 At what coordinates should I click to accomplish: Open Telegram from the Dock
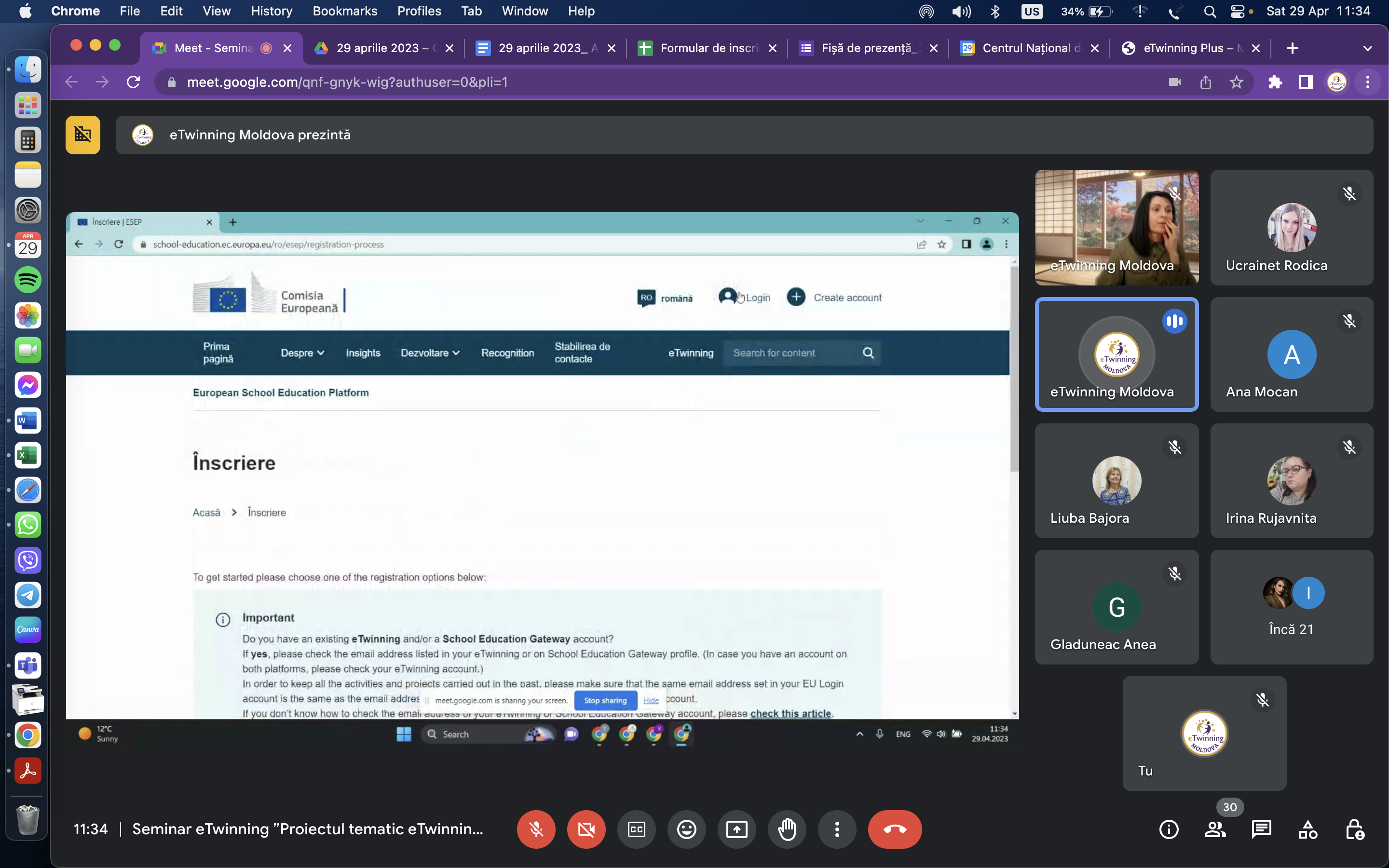27,595
